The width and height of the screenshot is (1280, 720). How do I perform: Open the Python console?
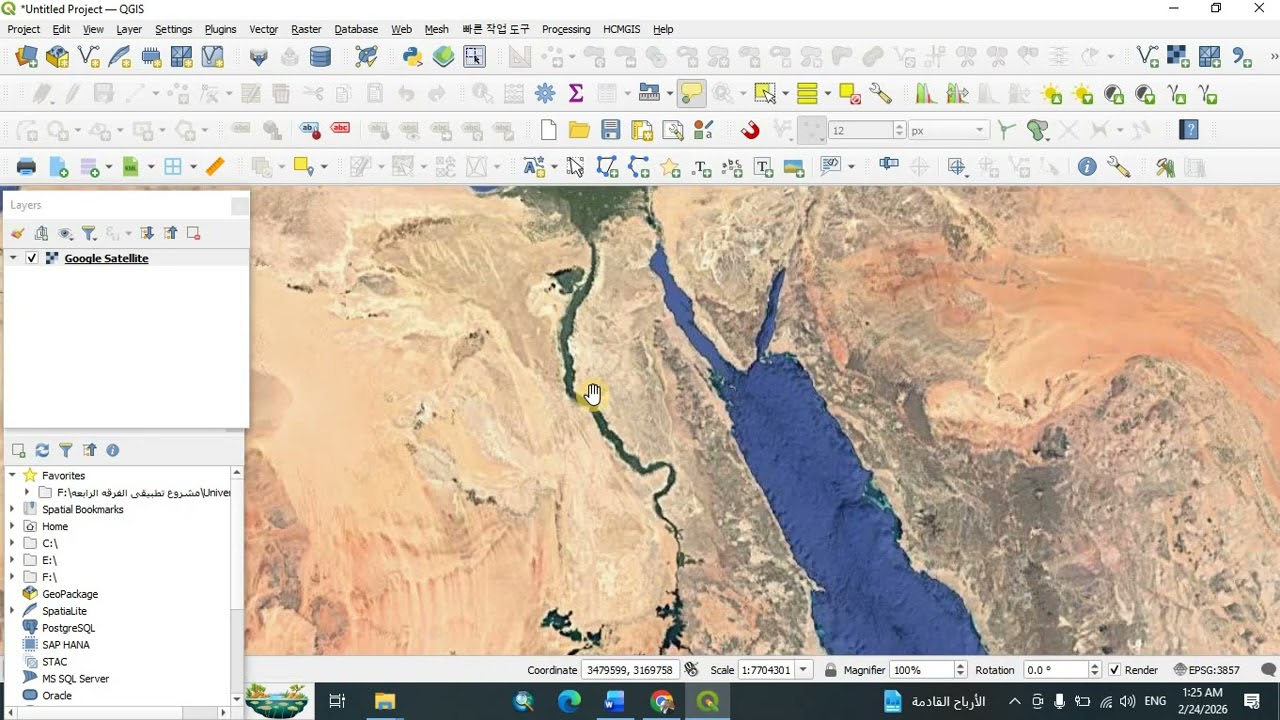(412, 57)
